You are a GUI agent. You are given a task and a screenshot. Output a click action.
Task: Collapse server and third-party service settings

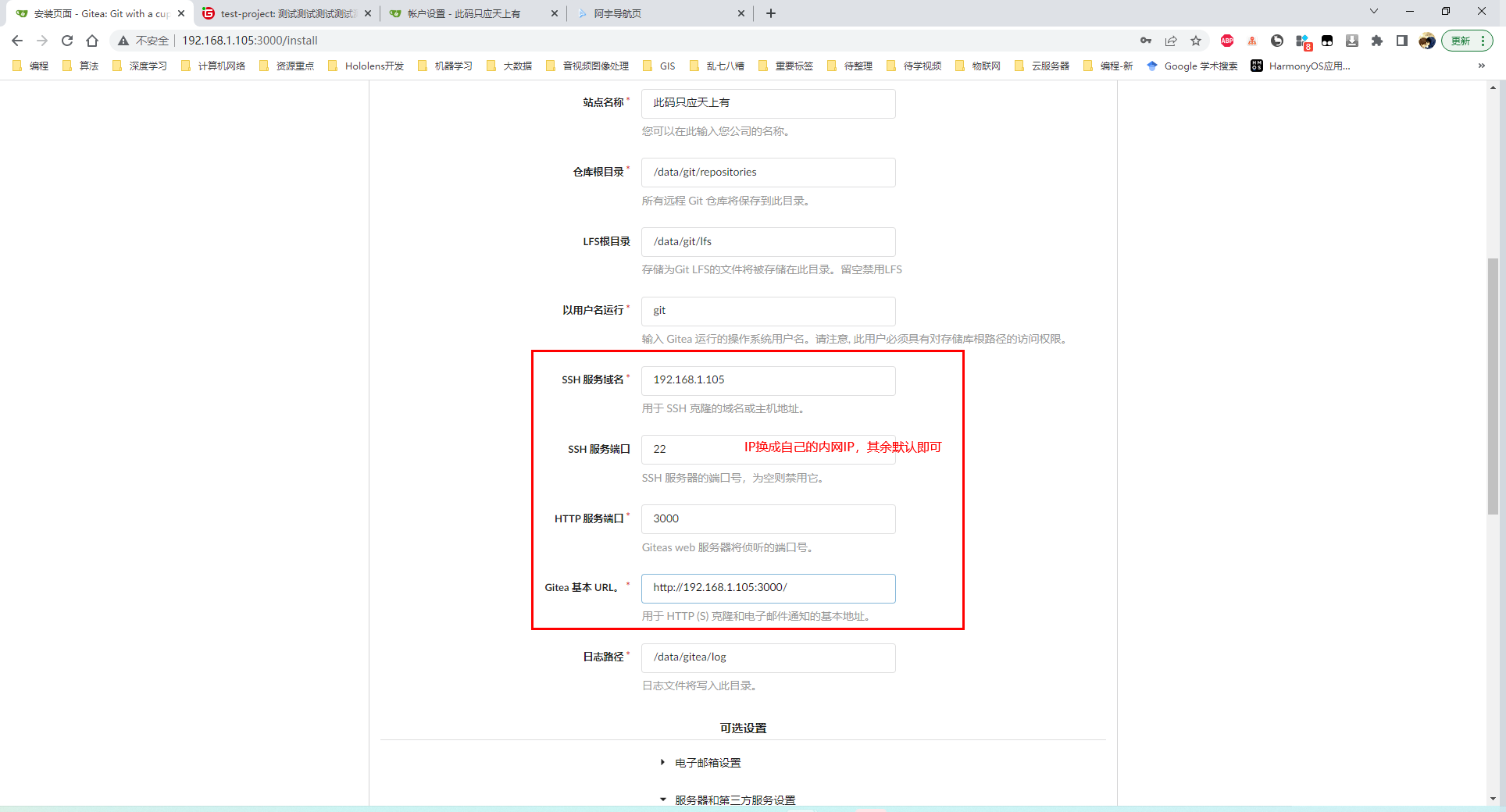point(735,800)
